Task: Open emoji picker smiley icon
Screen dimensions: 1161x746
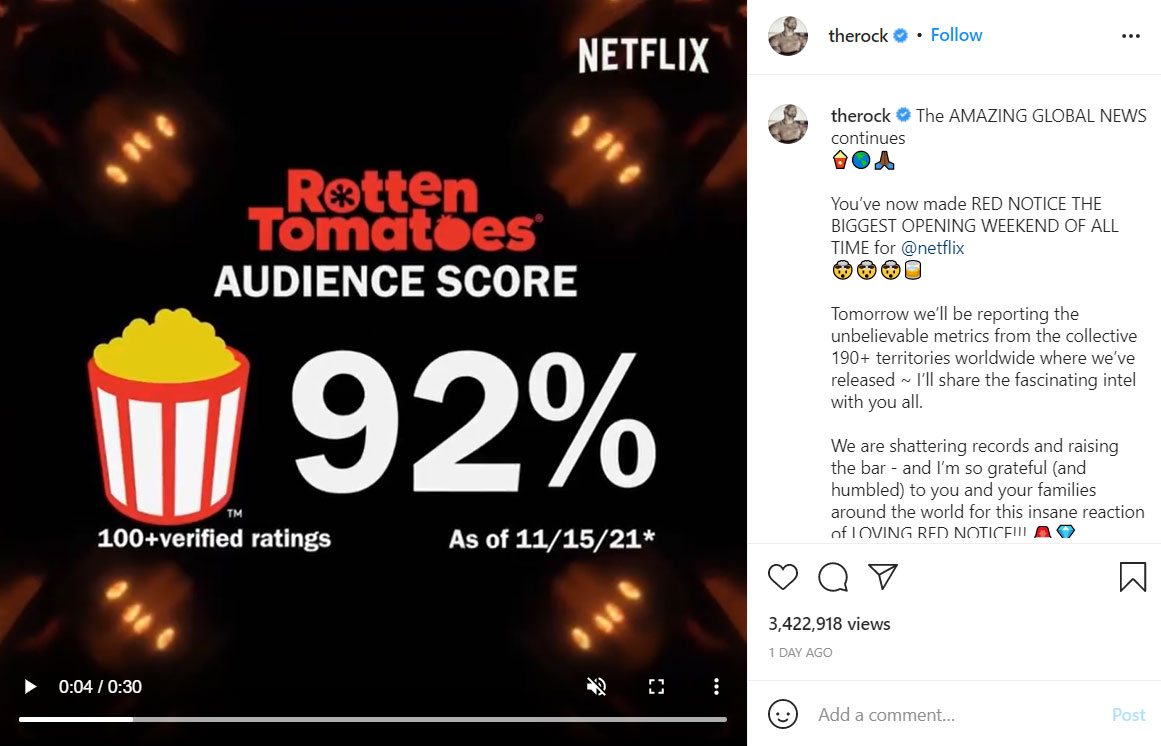Action: (x=783, y=714)
